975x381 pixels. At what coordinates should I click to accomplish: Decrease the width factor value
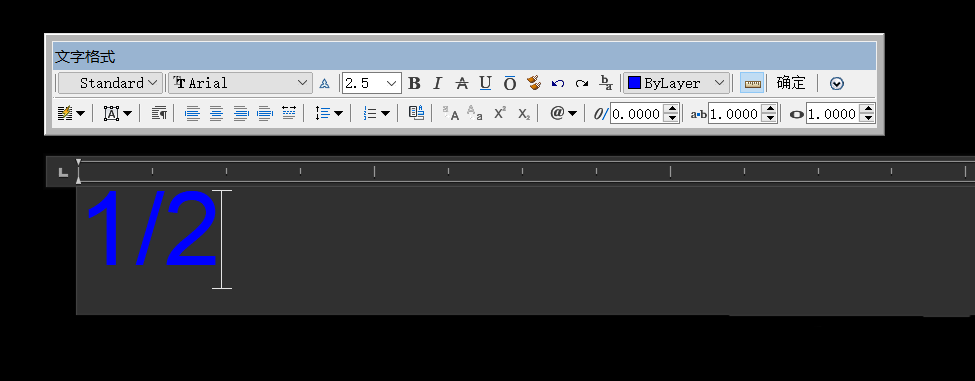pos(867,118)
